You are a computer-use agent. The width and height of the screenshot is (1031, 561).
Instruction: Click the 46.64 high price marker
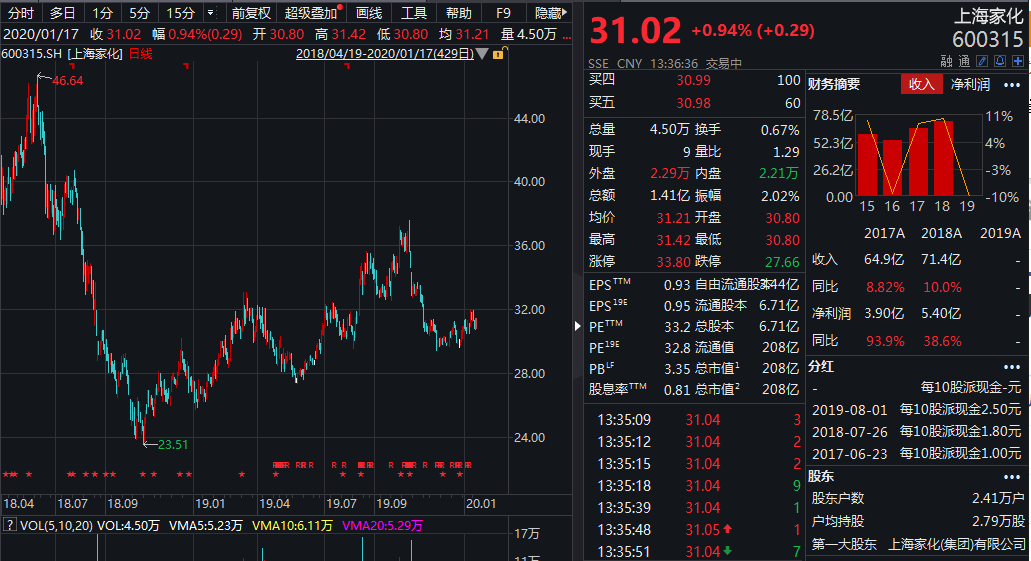(x=68, y=81)
